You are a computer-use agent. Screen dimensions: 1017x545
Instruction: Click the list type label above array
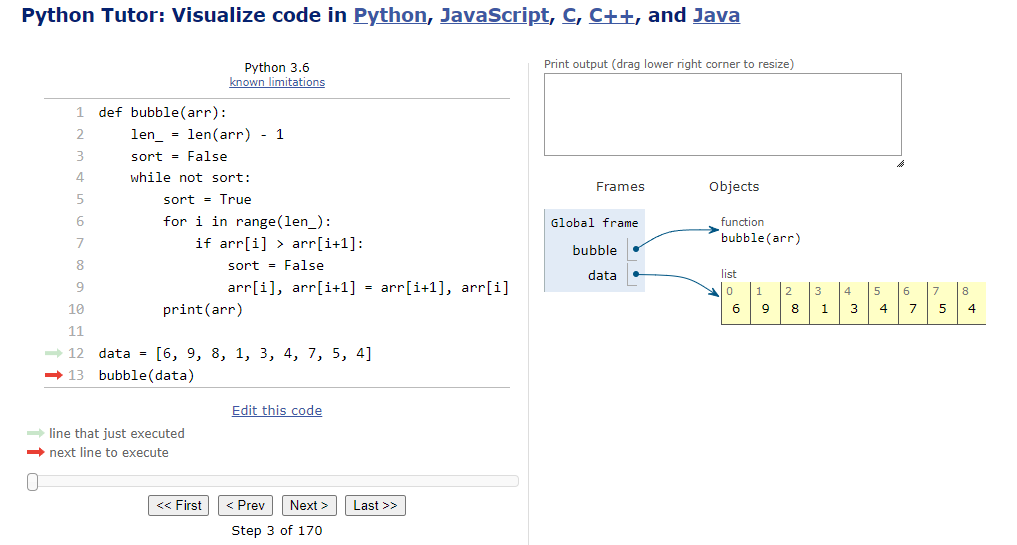tap(728, 274)
